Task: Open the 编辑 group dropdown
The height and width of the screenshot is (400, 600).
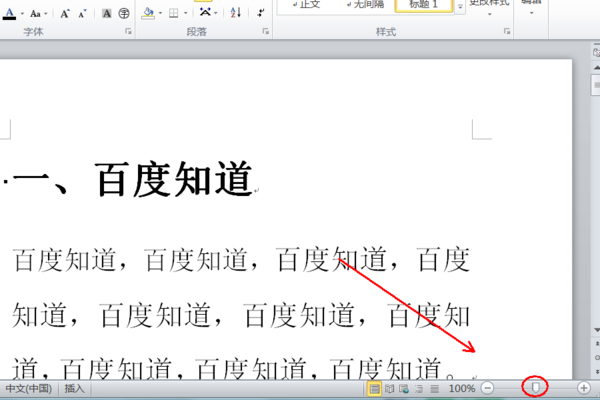Action: coord(531,8)
